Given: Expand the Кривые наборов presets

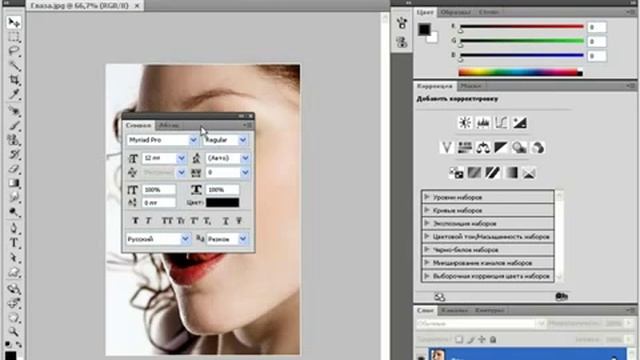Looking at the screenshot, I should 426,210.
